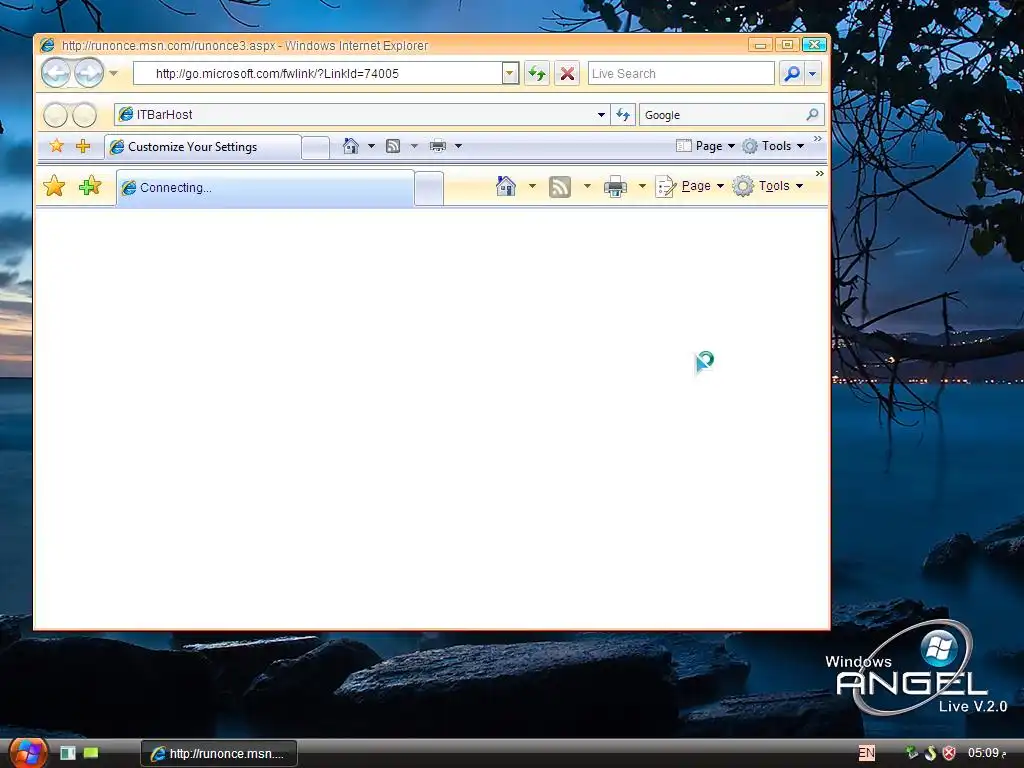The height and width of the screenshot is (768, 1024).
Task: Select the Connecting... tab
Action: pyautogui.click(x=265, y=188)
